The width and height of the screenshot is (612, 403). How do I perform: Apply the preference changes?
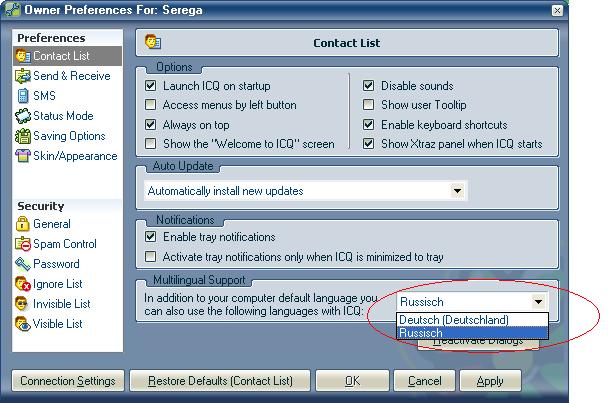490,381
